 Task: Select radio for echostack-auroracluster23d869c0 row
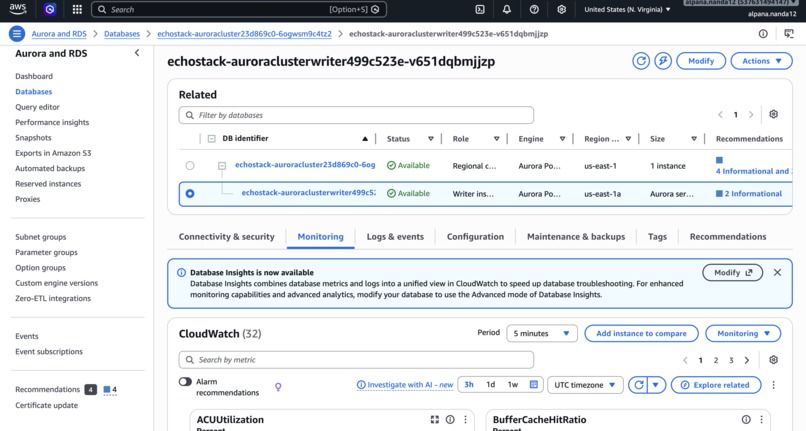coord(190,166)
